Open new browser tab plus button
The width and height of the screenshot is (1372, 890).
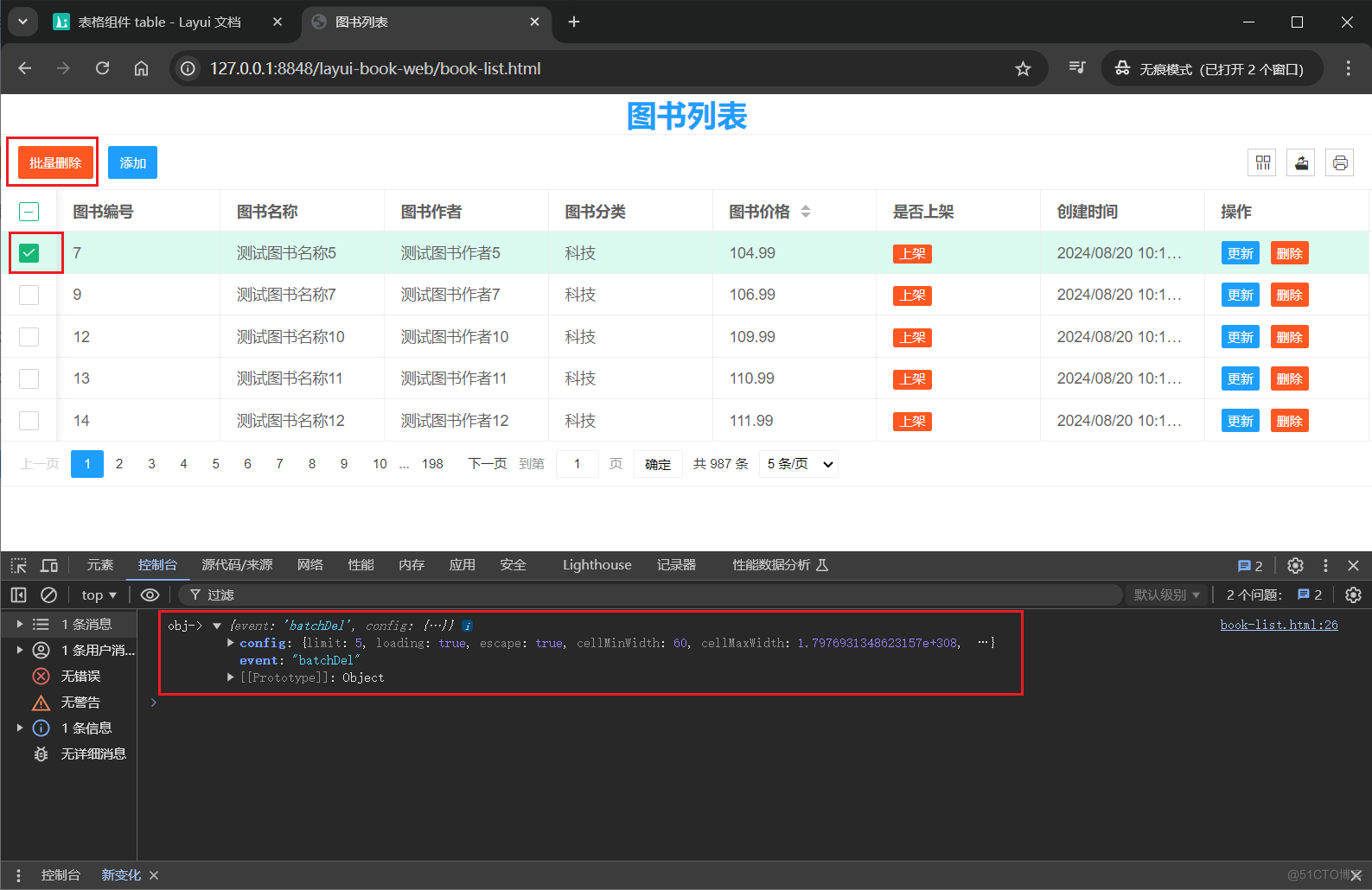pos(574,22)
